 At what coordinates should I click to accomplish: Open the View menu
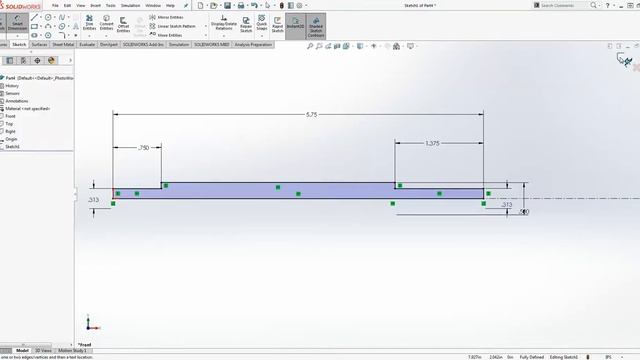[x=81, y=6]
